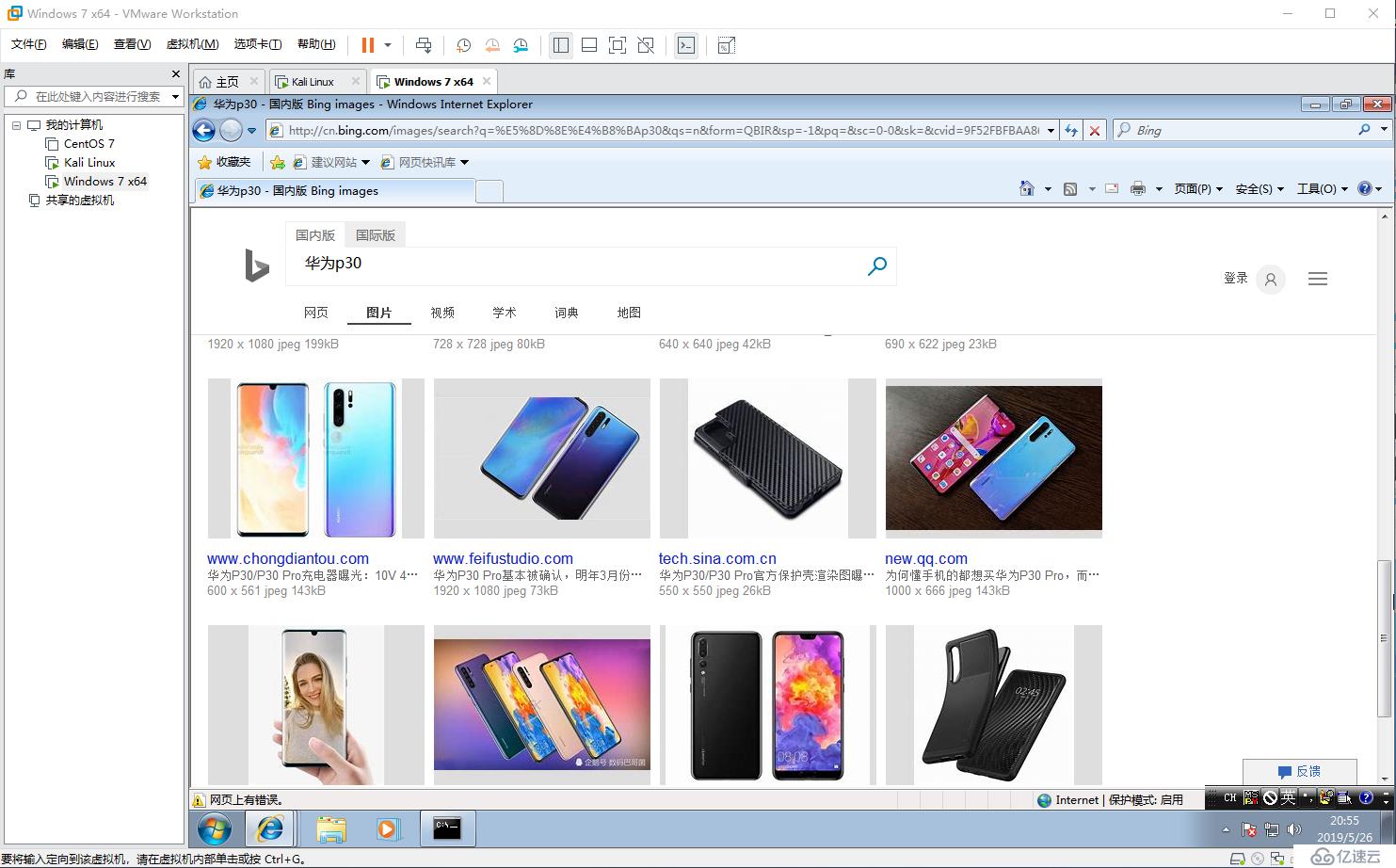Click the add to favorites bar star icon
This screenshot has height=868, width=1396.
[x=277, y=162]
